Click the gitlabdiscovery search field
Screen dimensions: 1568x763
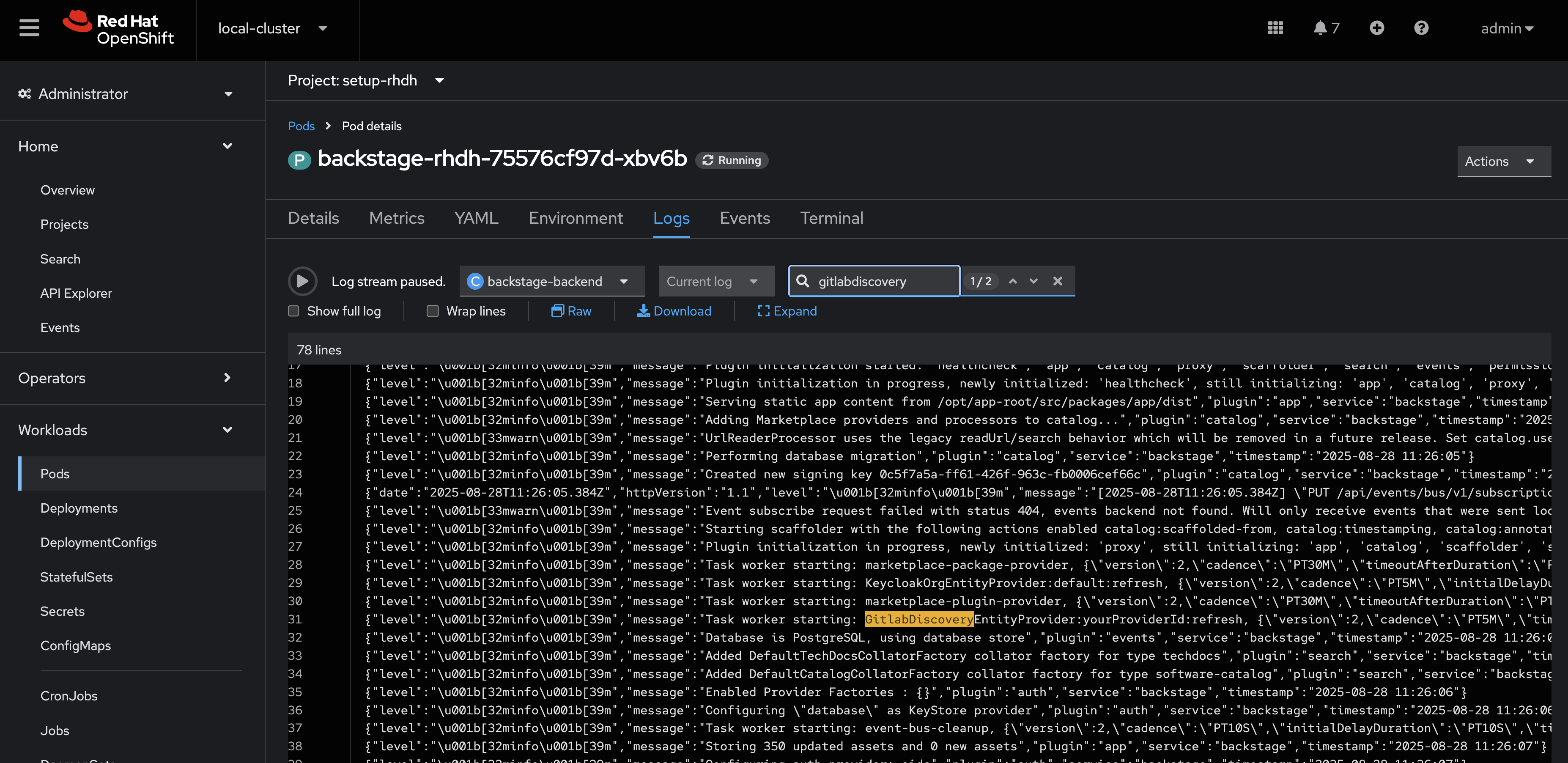click(x=874, y=281)
